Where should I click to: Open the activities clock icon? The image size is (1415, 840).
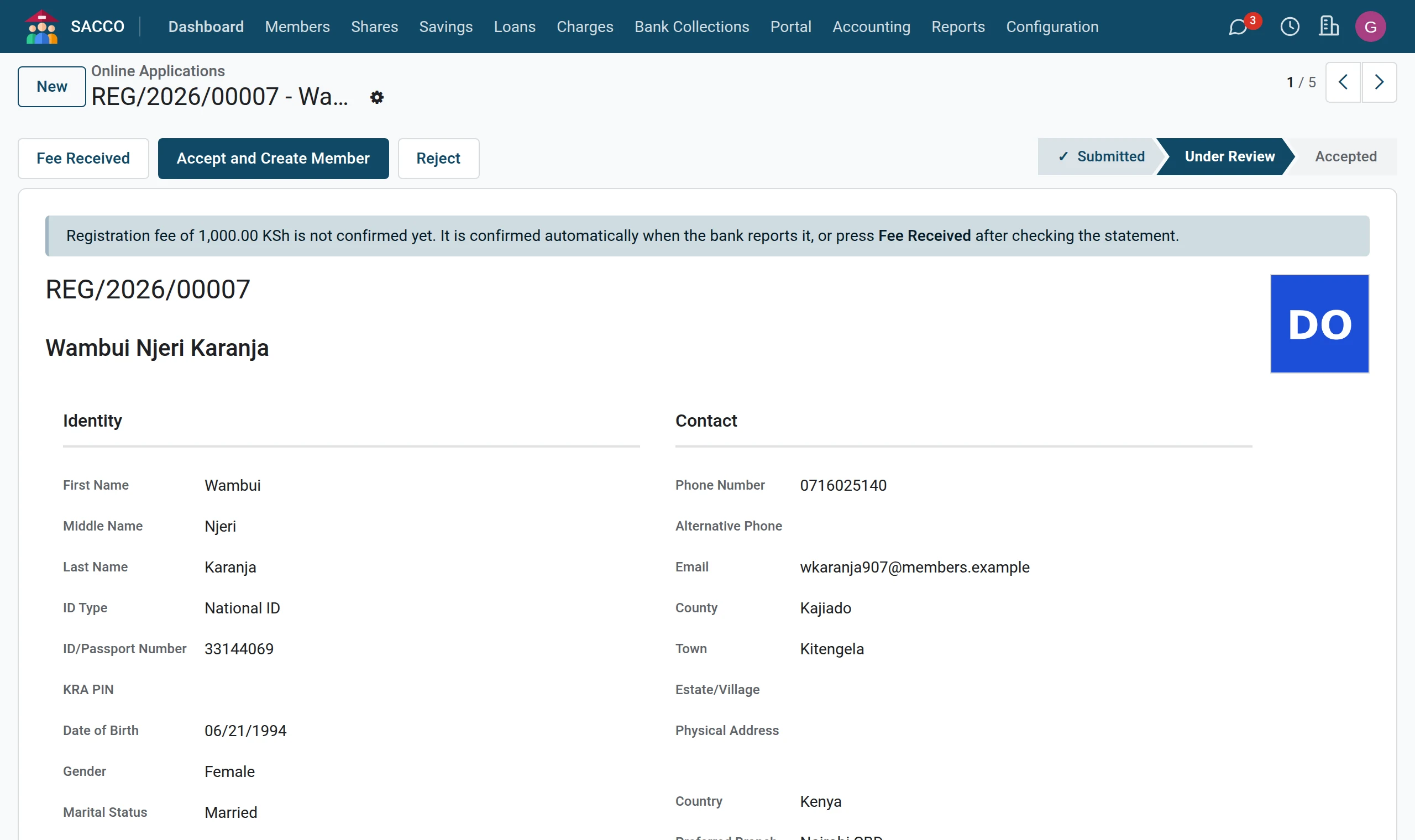tap(1290, 27)
